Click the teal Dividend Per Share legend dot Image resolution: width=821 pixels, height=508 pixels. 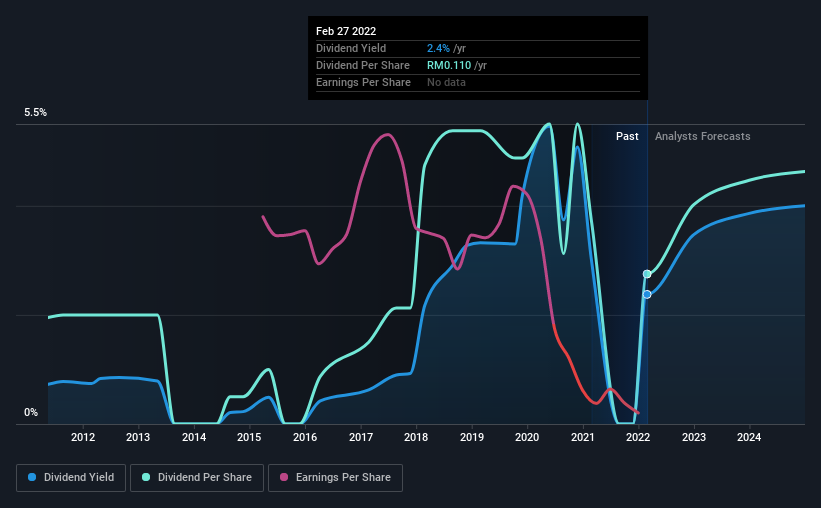pyautogui.click(x=147, y=478)
